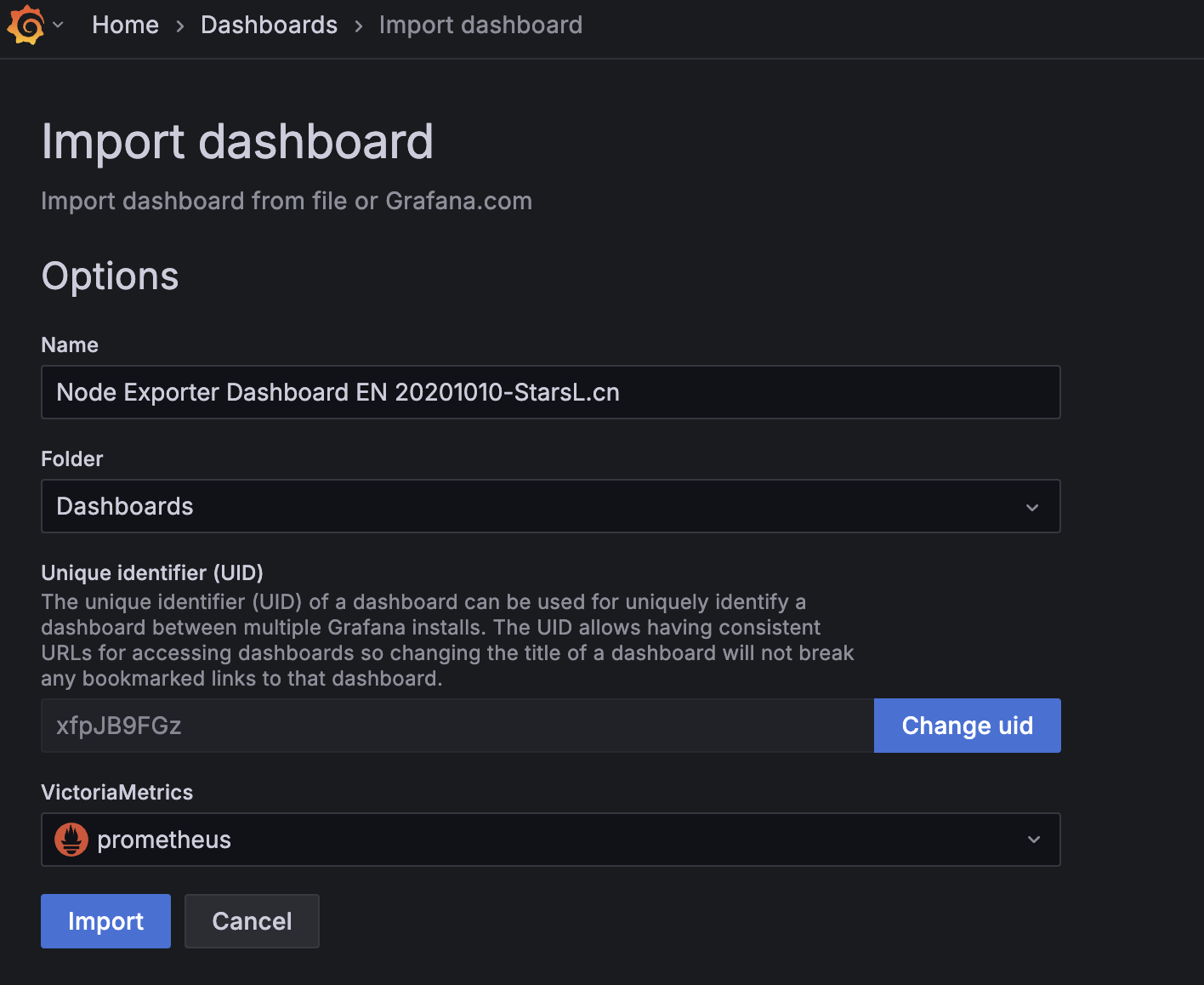
Task: Click the separator arrow after Dashboards breadcrumb
Action: [x=359, y=26]
